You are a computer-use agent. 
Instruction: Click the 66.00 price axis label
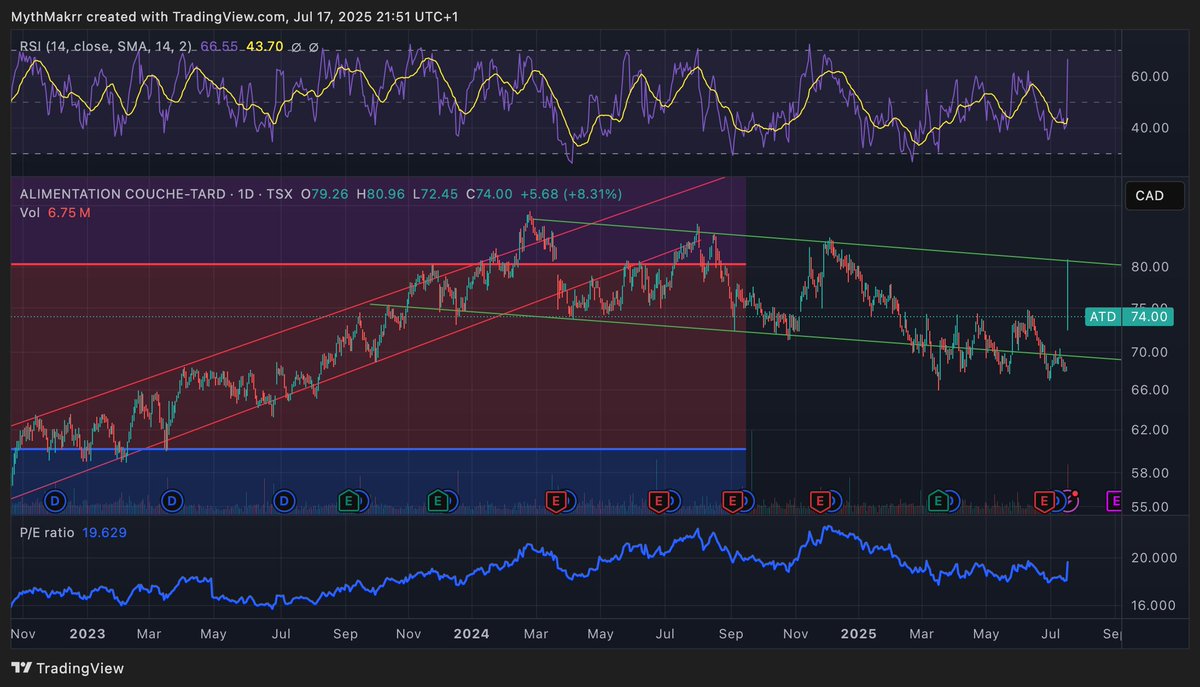point(1151,389)
